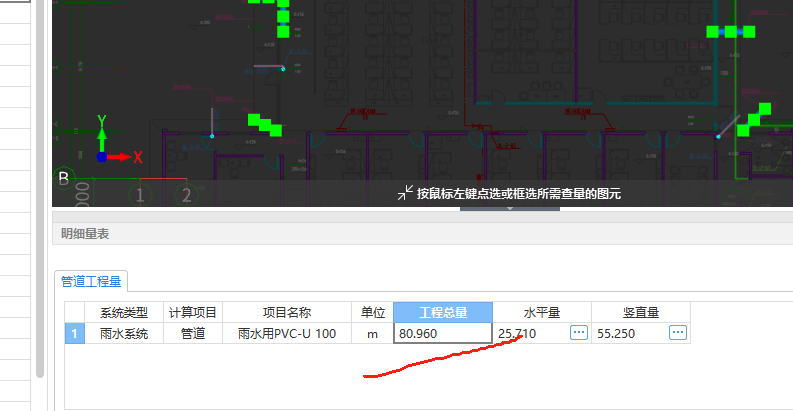This screenshot has width=793, height=411.
Task: Click the XY coordinate axis indicator
Action: click(x=118, y=140)
